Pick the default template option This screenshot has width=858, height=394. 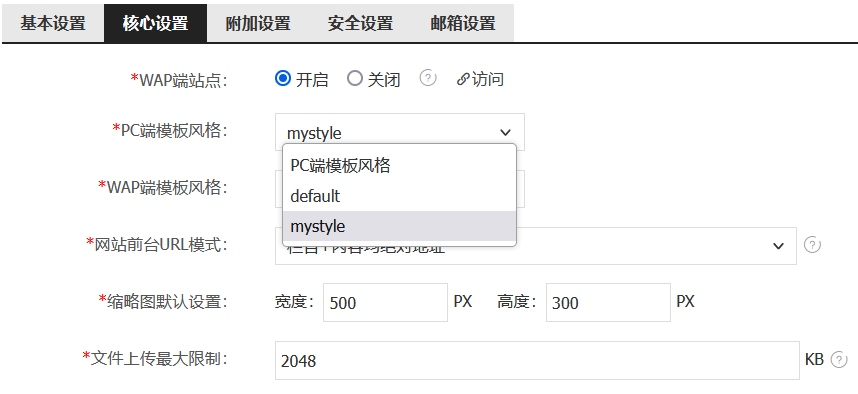pyautogui.click(x=399, y=196)
